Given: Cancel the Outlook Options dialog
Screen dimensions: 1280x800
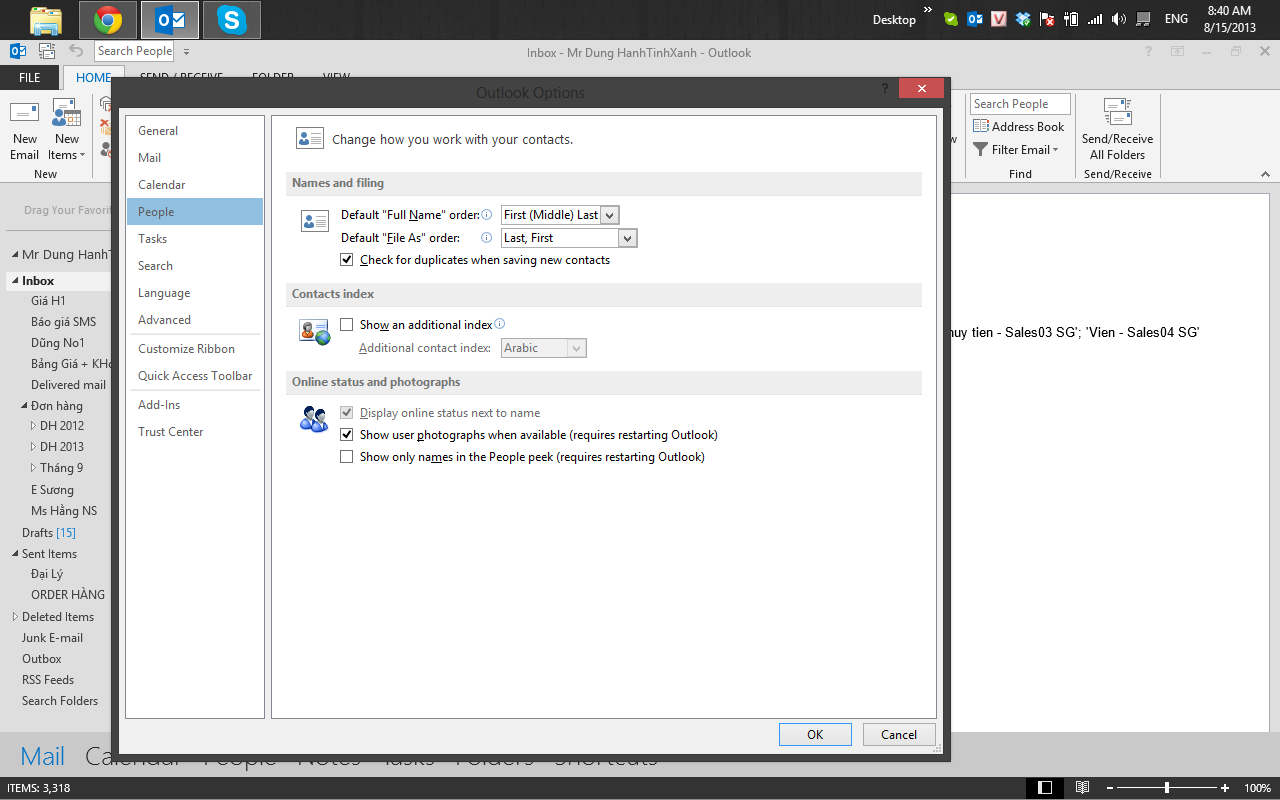Looking at the screenshot, I should pos(898,733).
